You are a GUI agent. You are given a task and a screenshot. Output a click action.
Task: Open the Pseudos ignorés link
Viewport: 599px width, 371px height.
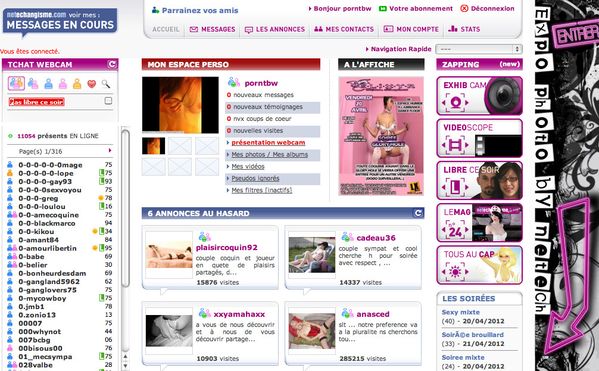pos(255,178)
